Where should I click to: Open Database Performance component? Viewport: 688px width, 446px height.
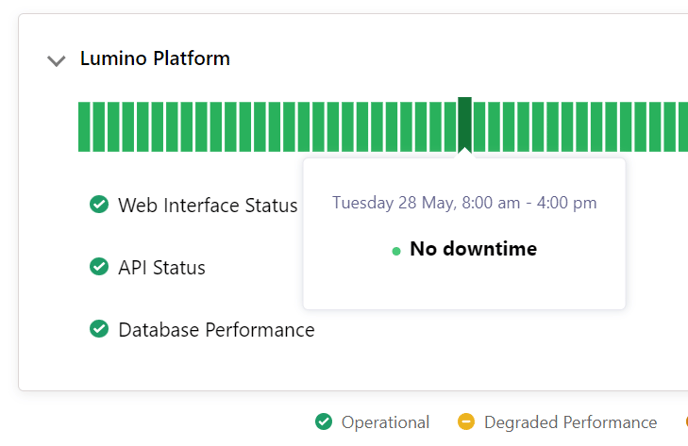[217, 330]
